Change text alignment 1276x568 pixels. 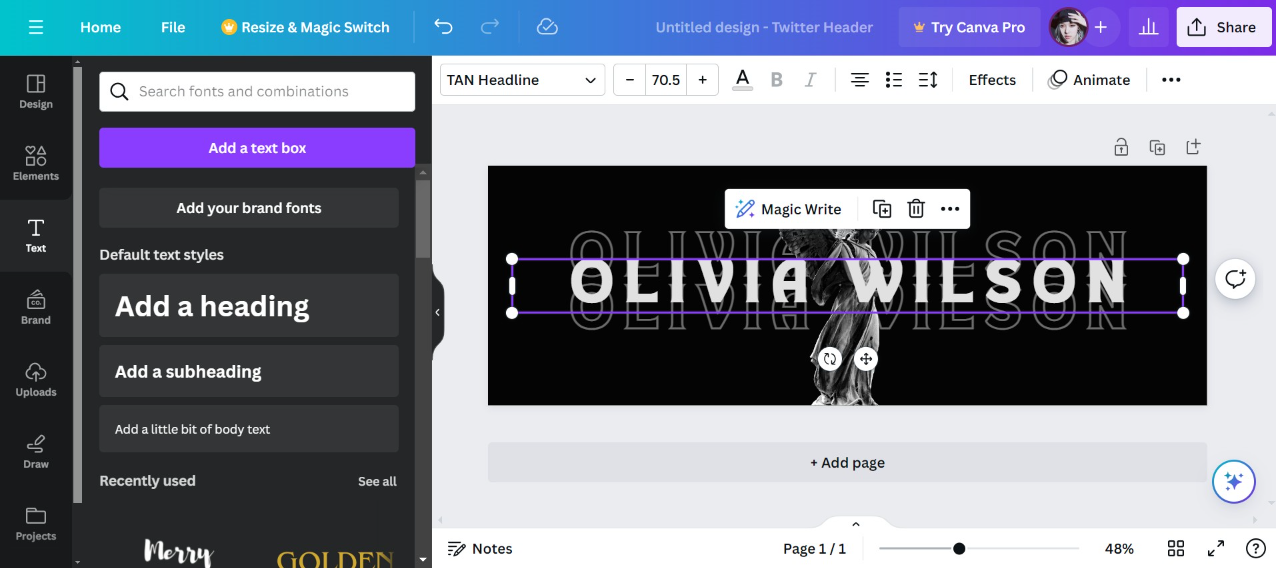[x=860, y=80]
